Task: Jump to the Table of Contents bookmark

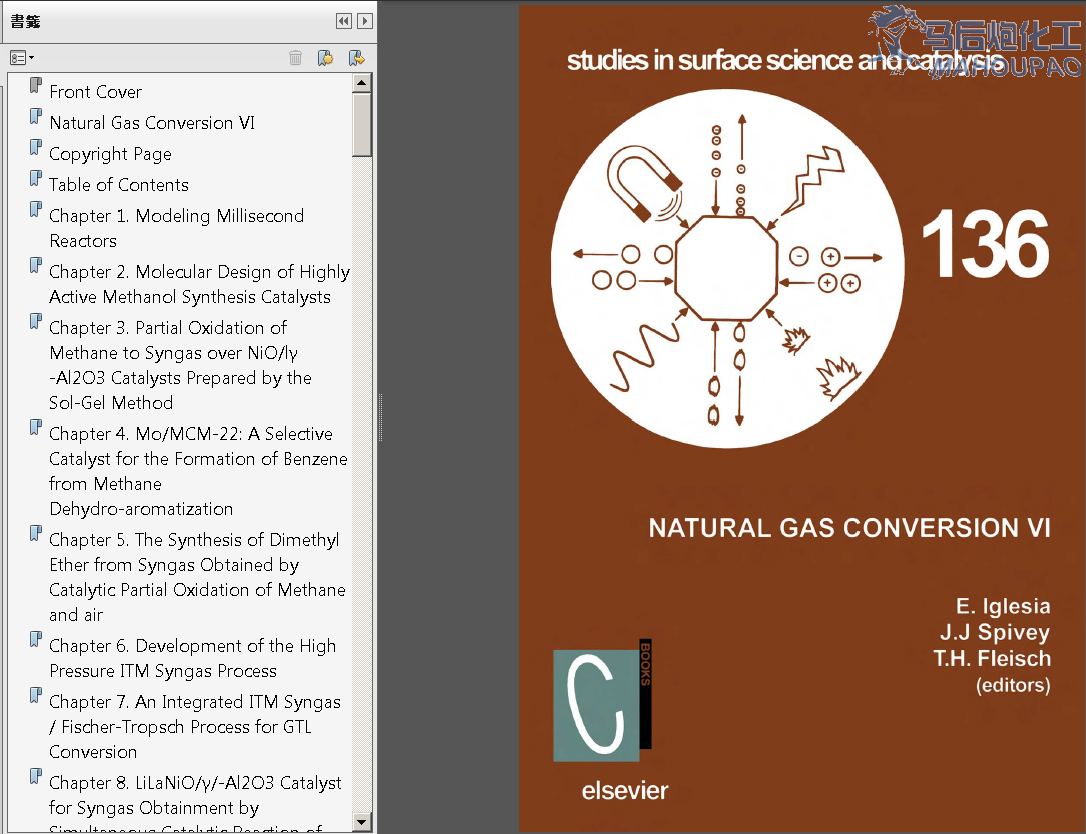Action: coord(118,184)
